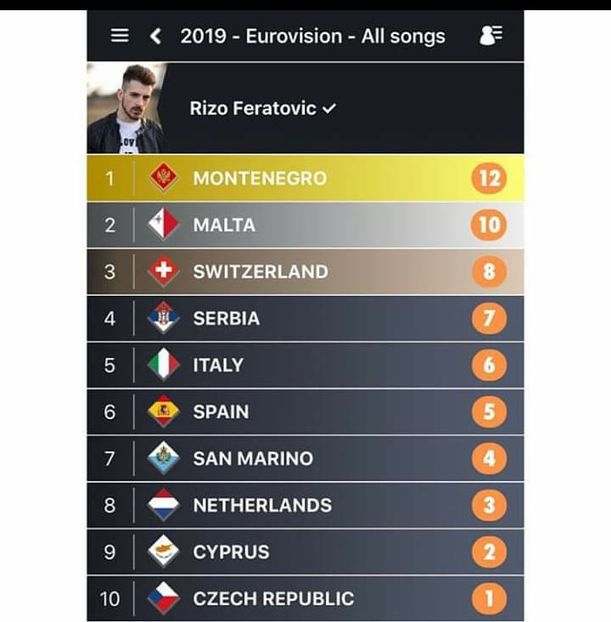This screenshot has width=611, height=622.
Task: Click the Spain flag icon
Action: [x=163, y=411]
